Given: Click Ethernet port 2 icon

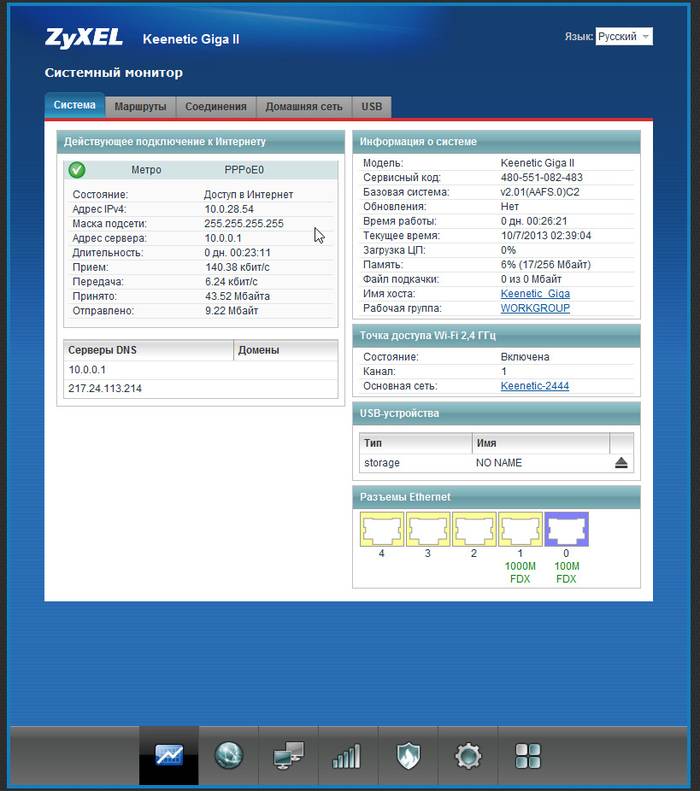Looking at the screenshot, I should click(x=474, y=529).
